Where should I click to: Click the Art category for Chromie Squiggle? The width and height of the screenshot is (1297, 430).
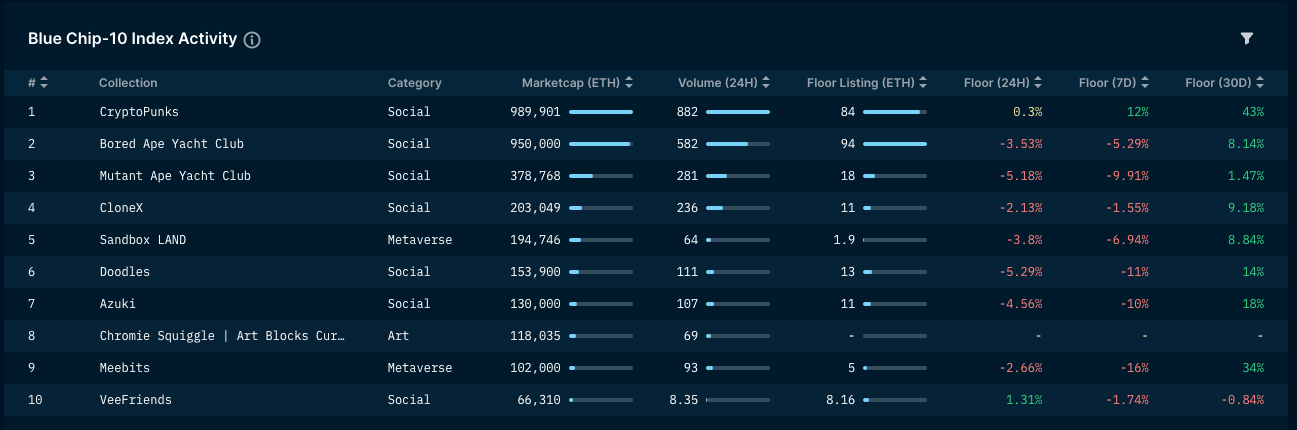[x=398, y=336]
